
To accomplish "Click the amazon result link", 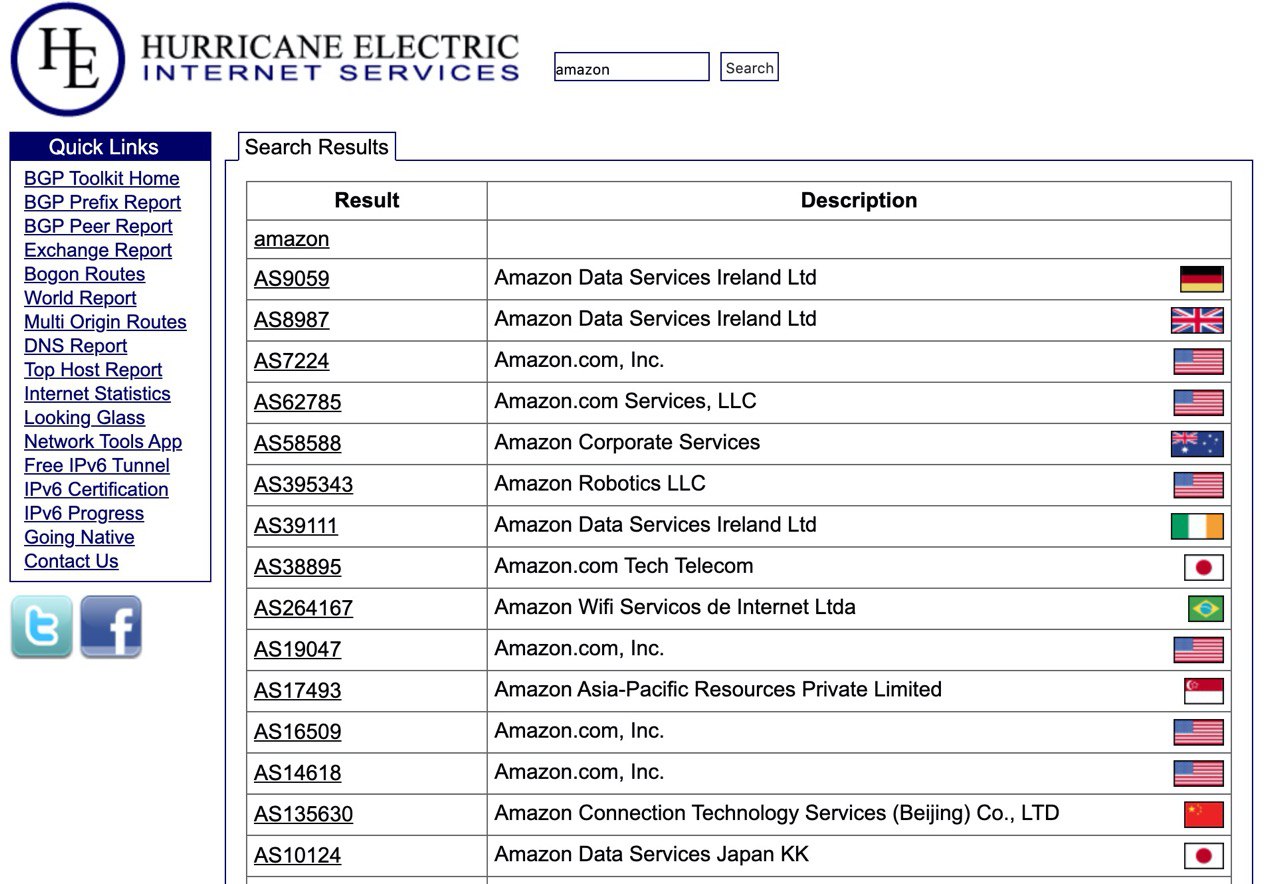I will tap(291, 239).
